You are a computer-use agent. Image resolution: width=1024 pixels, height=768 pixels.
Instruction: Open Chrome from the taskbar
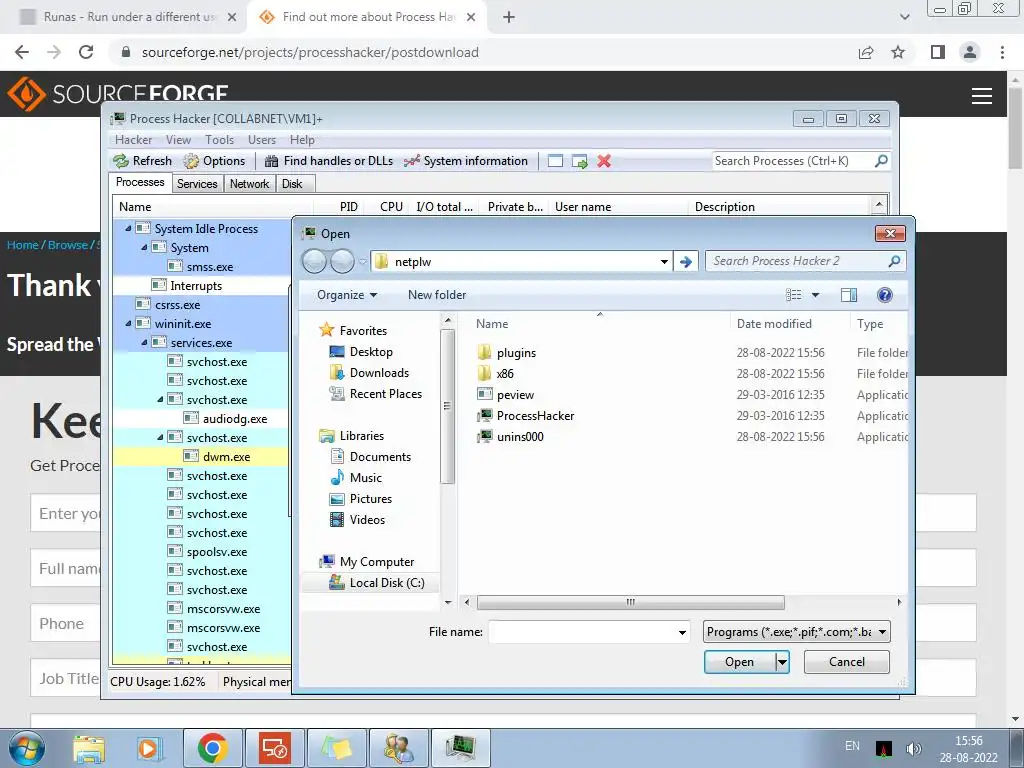point(212,748)
